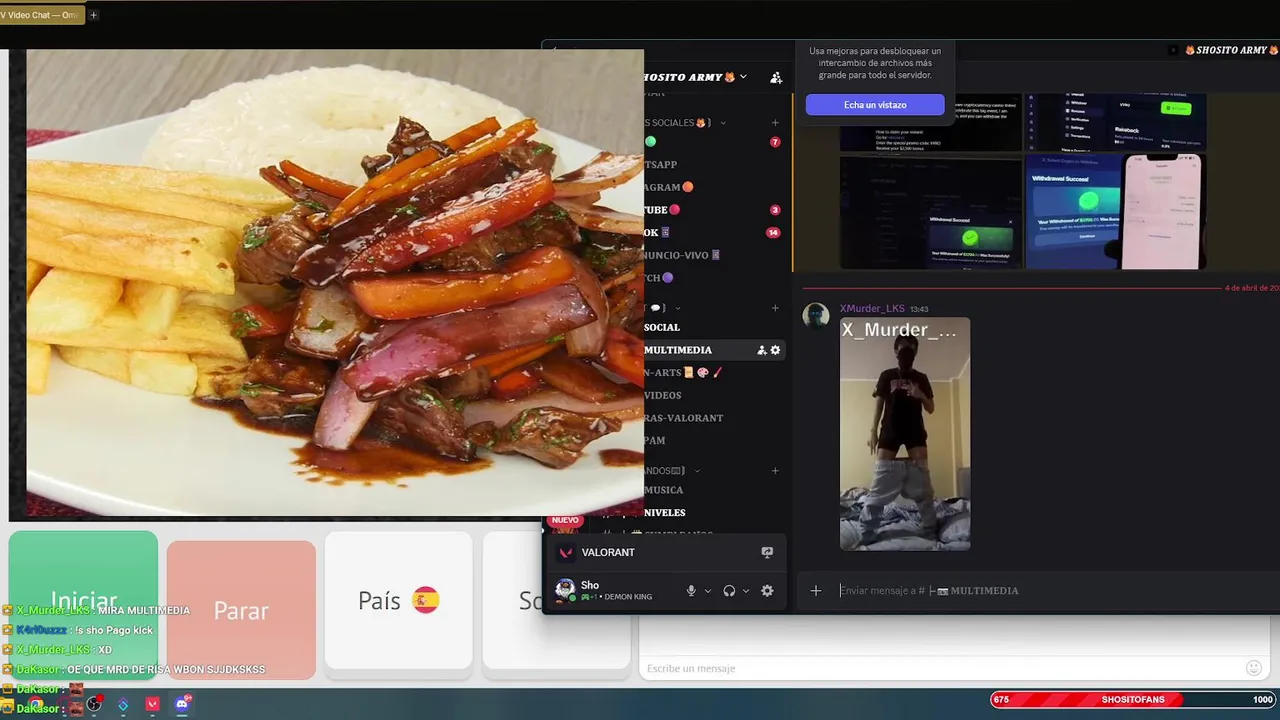Click the Sho user avatar
Screen dimensions: 1280x720
(565, 589)
